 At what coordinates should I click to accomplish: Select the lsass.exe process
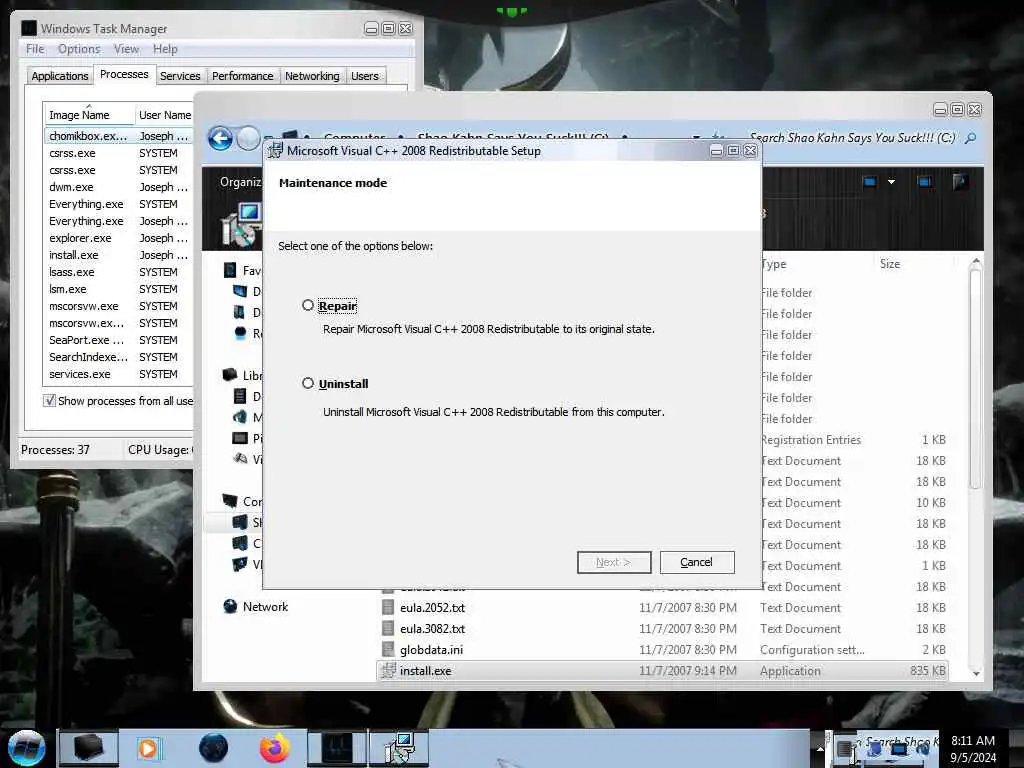[x=119, y=272]
